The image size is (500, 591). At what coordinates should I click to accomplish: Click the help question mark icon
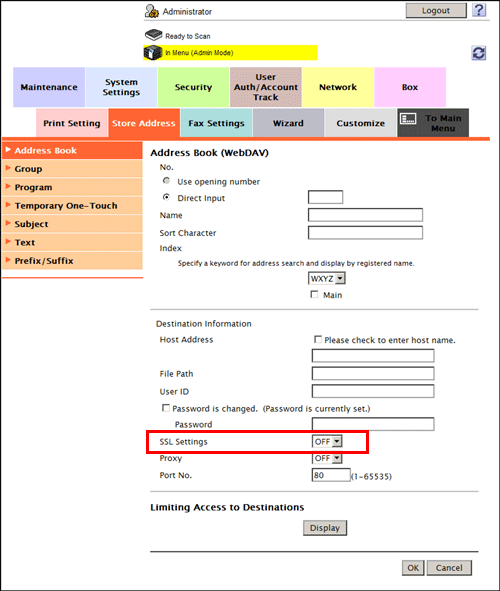[x=479, y=10]
